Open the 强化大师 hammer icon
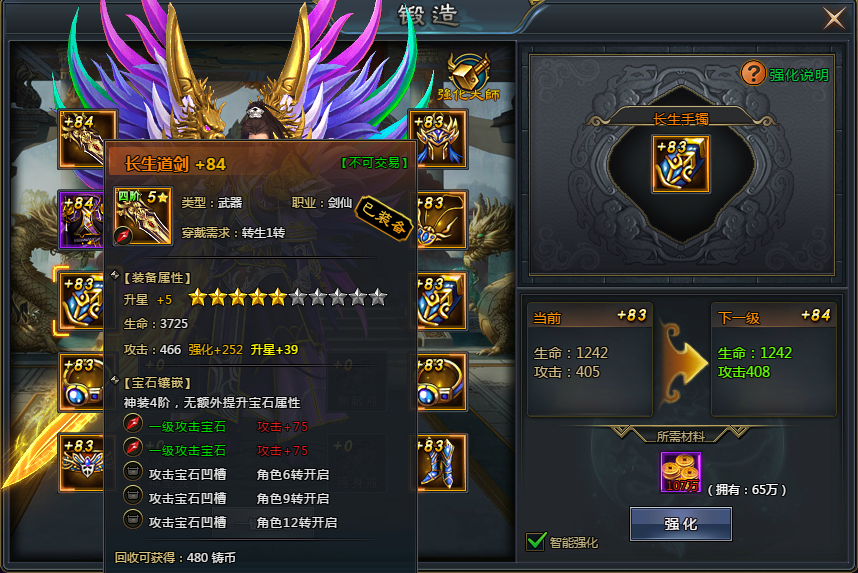Viewport: 858px width, 573px height. (x=469, y=77)
